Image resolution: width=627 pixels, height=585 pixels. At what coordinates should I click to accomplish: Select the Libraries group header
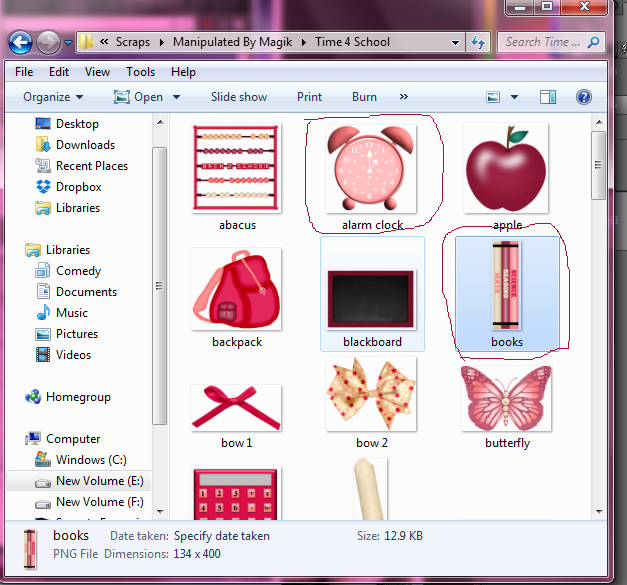point(57,250)
